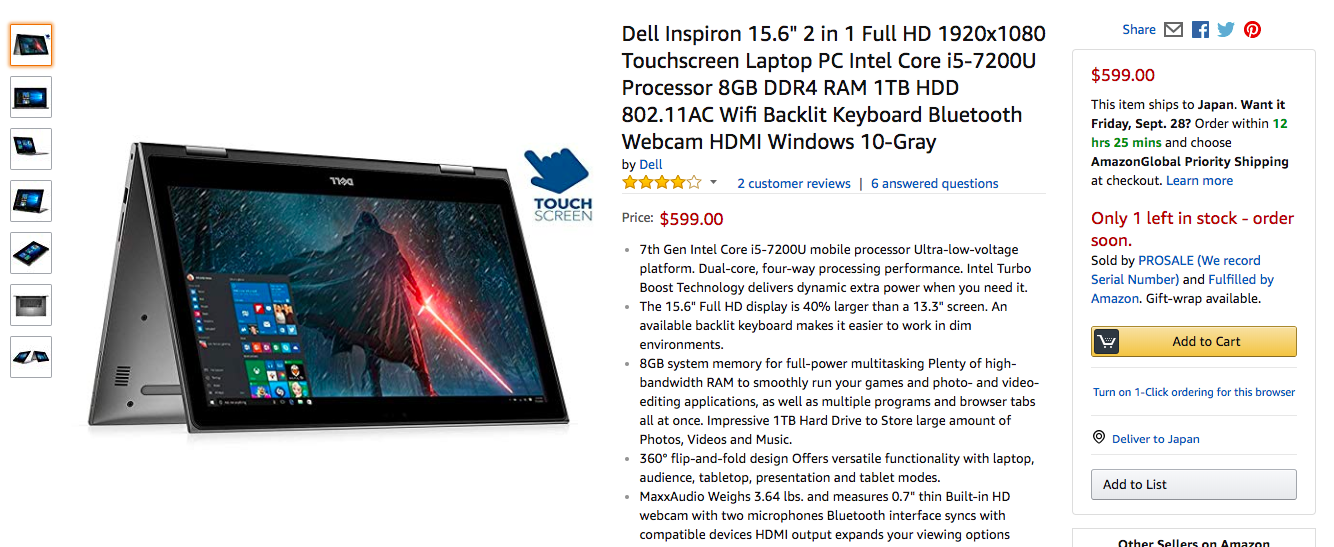The image size is (1334, 547).
Task: Pin this product on Pinterest
Action: click(x=1252, y=30)
